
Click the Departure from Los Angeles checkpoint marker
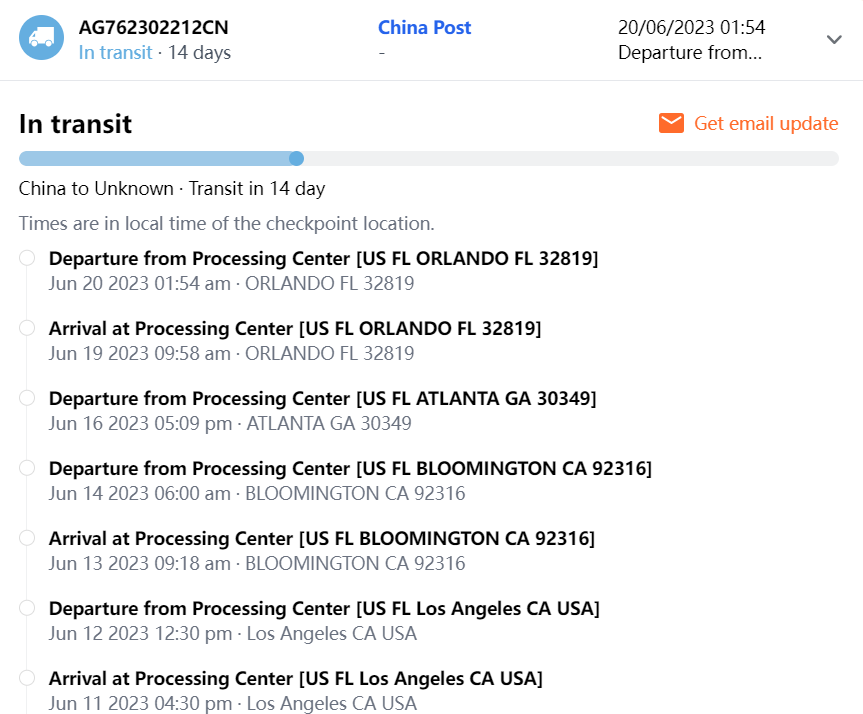27,608
